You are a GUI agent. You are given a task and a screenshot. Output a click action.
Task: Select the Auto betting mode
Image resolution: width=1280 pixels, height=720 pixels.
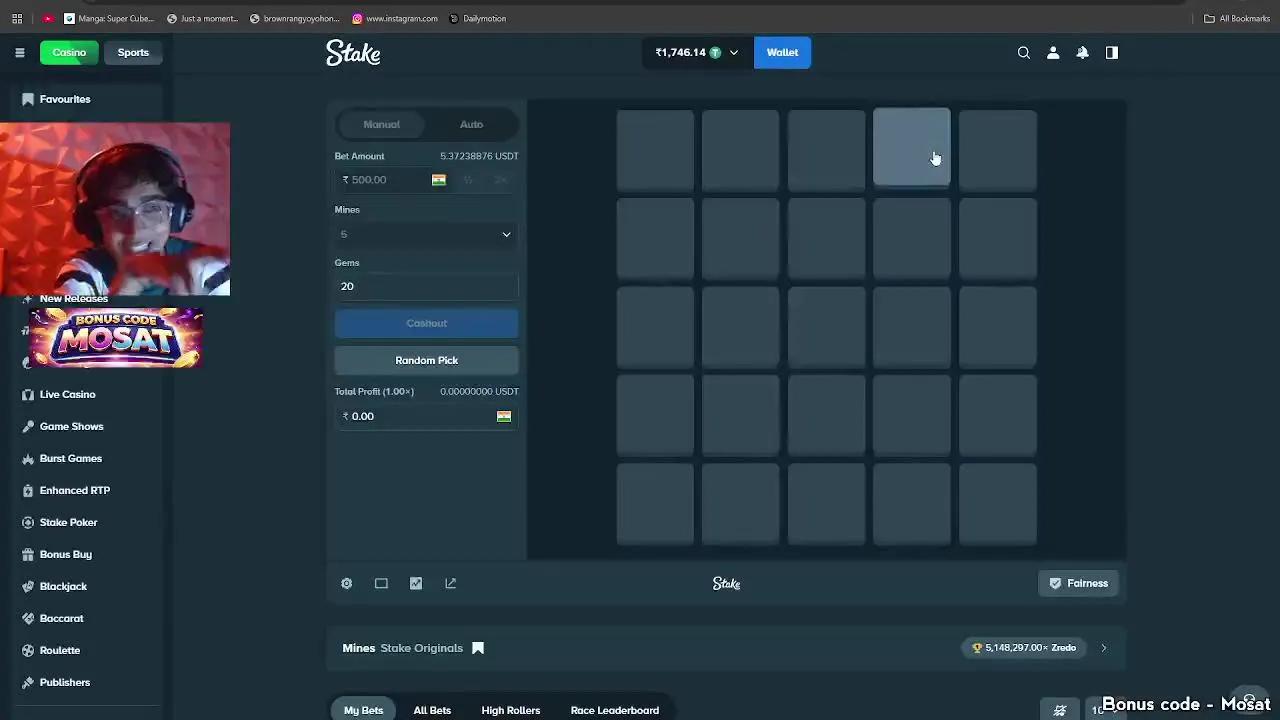tap(471, 124)
